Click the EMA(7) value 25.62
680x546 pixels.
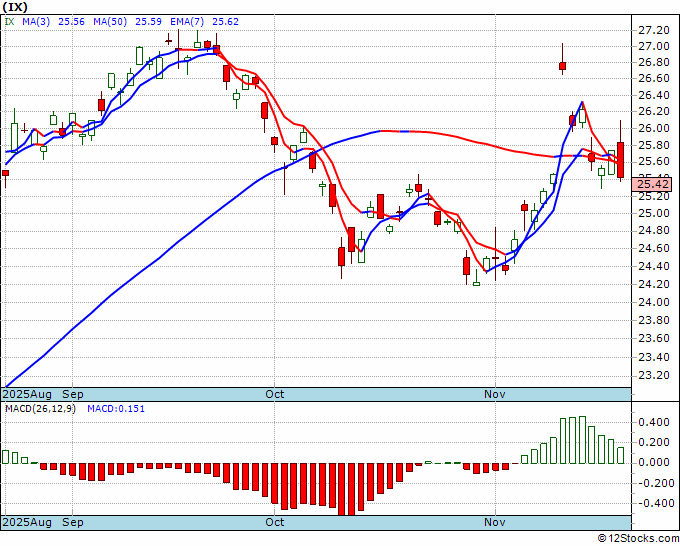click(225, 21)
